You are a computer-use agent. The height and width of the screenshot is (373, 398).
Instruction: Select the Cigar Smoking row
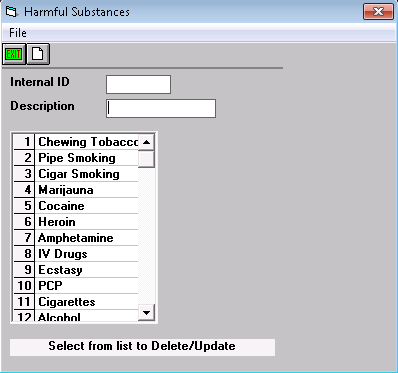87,174
